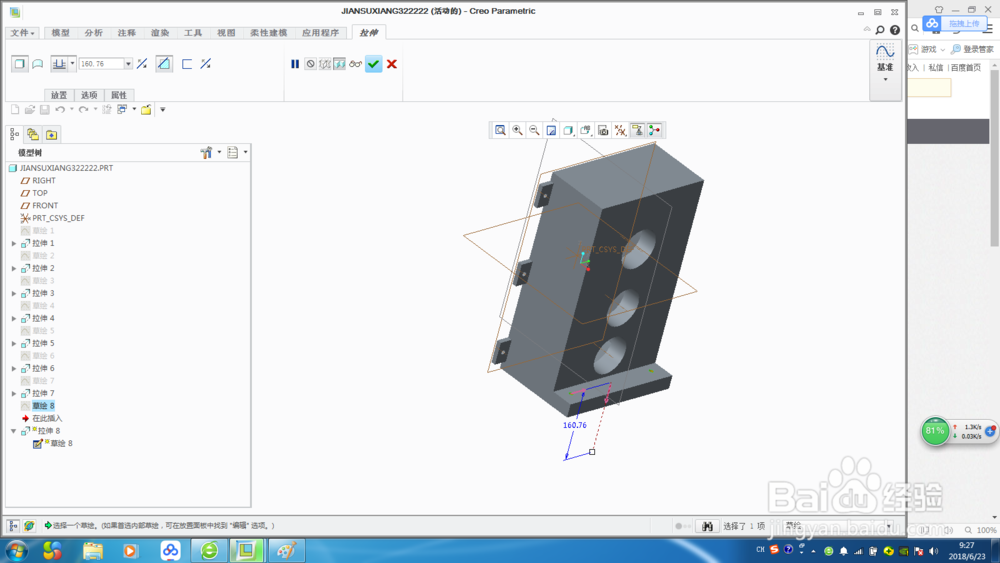Open the depth value dropdown list
Image resolution: width=1000 pixels, height=563 pixels.
coord(128,64)
